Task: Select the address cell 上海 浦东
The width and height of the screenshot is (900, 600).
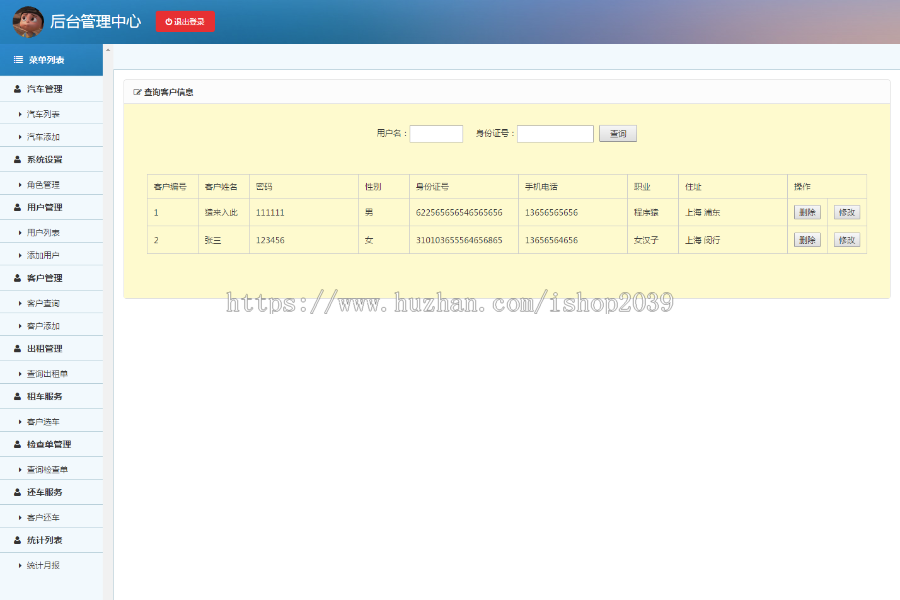Action: pos(702,212)
